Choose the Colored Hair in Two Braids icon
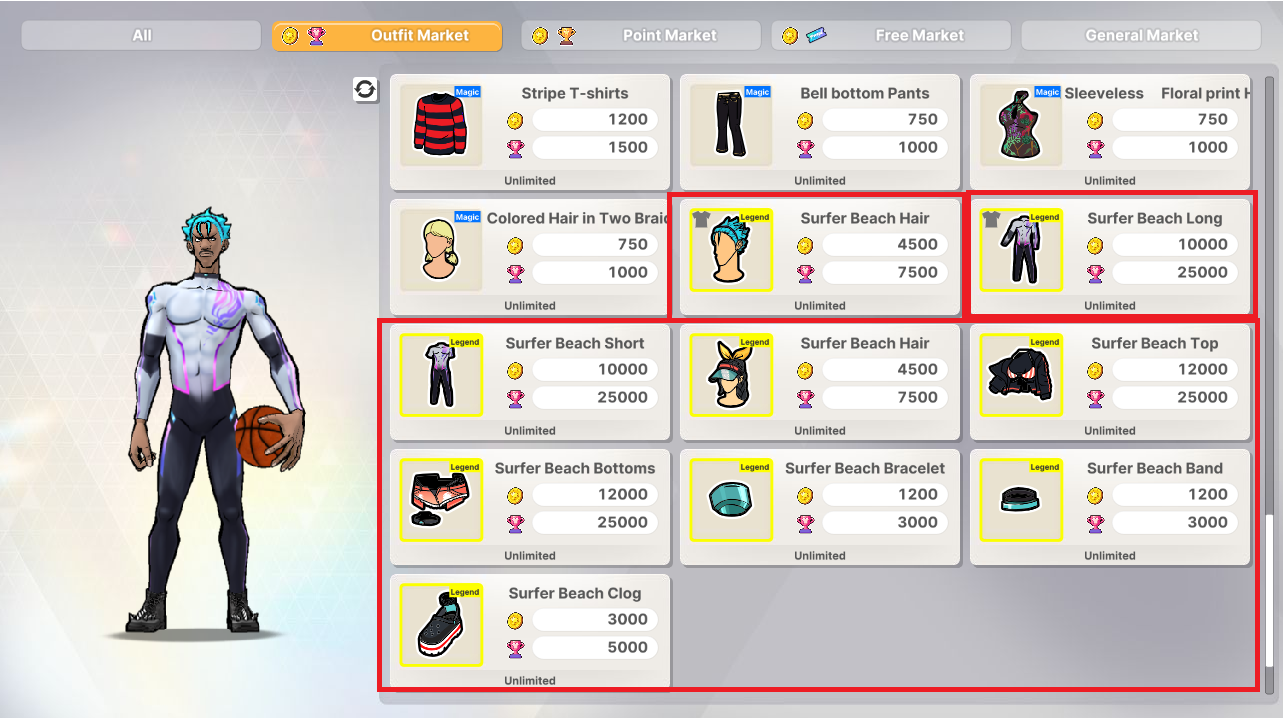The height and width of the screenshot is (718, 1283). (441, 250)
